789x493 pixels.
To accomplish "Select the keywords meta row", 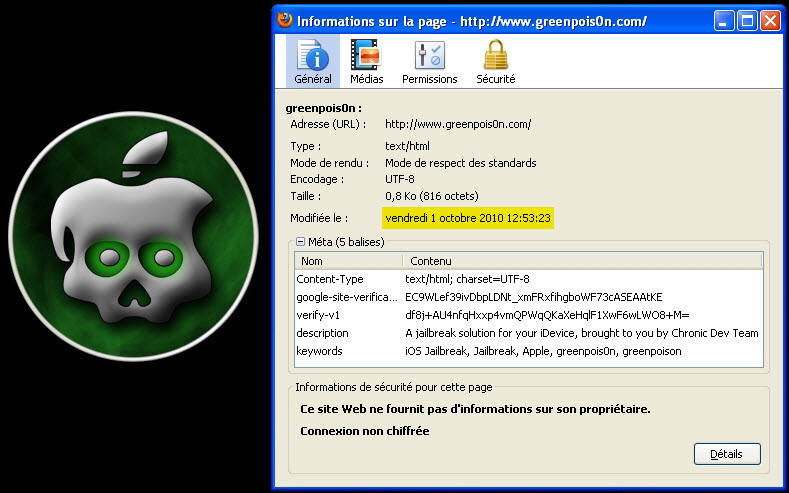I will click(x=529, y=352).
